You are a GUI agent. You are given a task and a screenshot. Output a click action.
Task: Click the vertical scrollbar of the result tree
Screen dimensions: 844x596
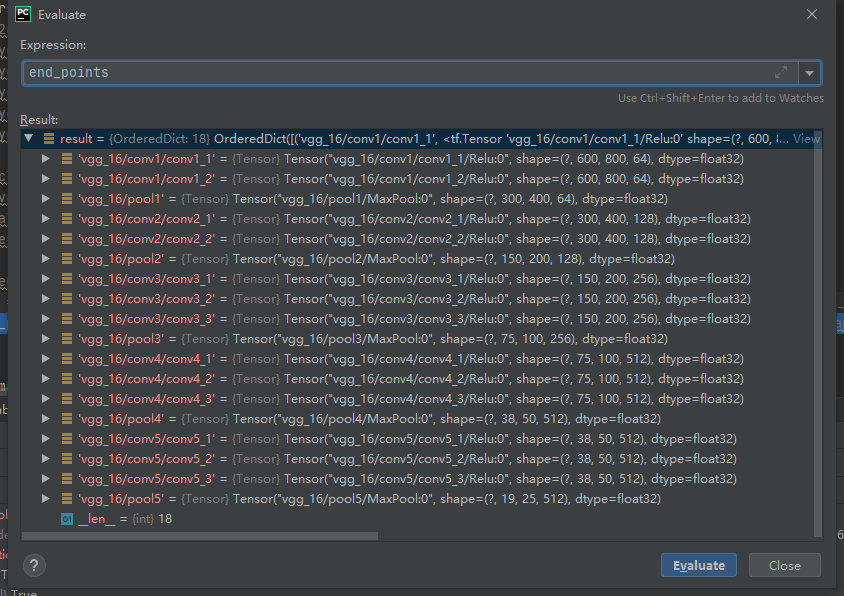818,334
